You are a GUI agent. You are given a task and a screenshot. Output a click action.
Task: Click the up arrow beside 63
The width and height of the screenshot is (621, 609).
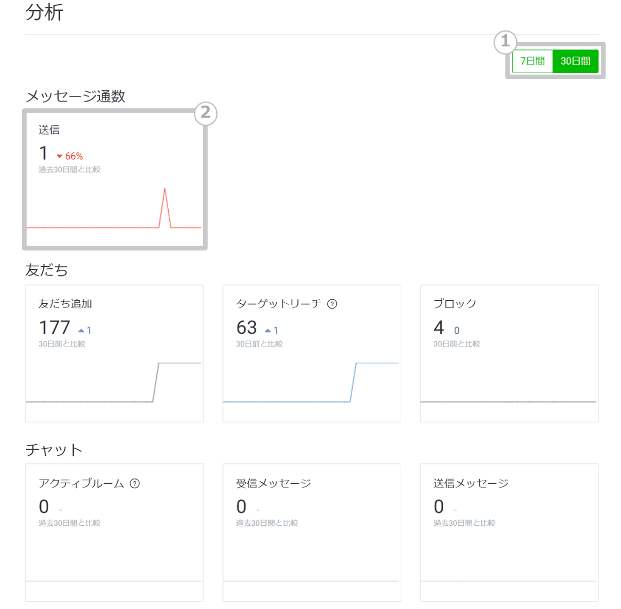point(268,330)
